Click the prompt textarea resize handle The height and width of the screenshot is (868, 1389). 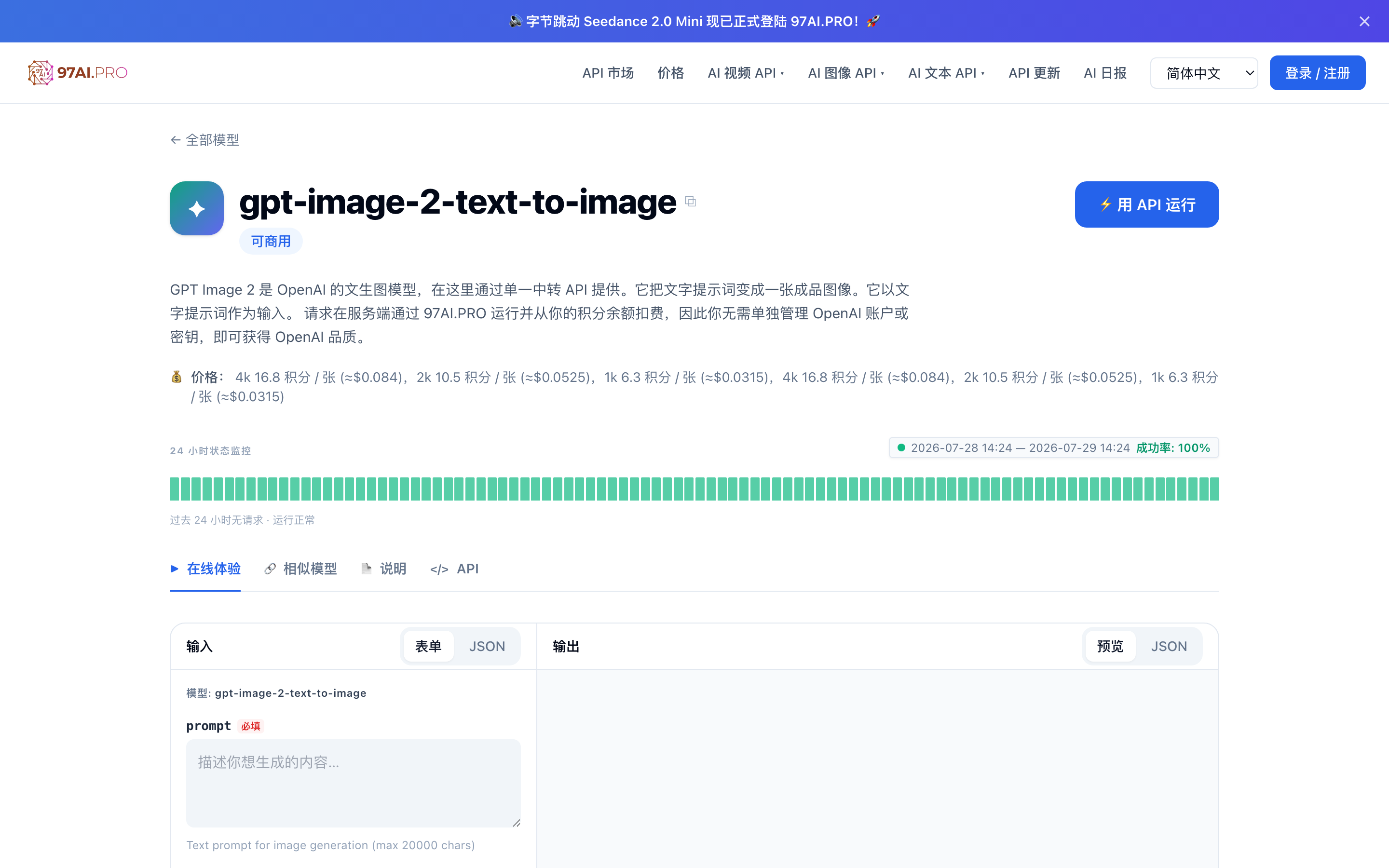coord(517,823)
